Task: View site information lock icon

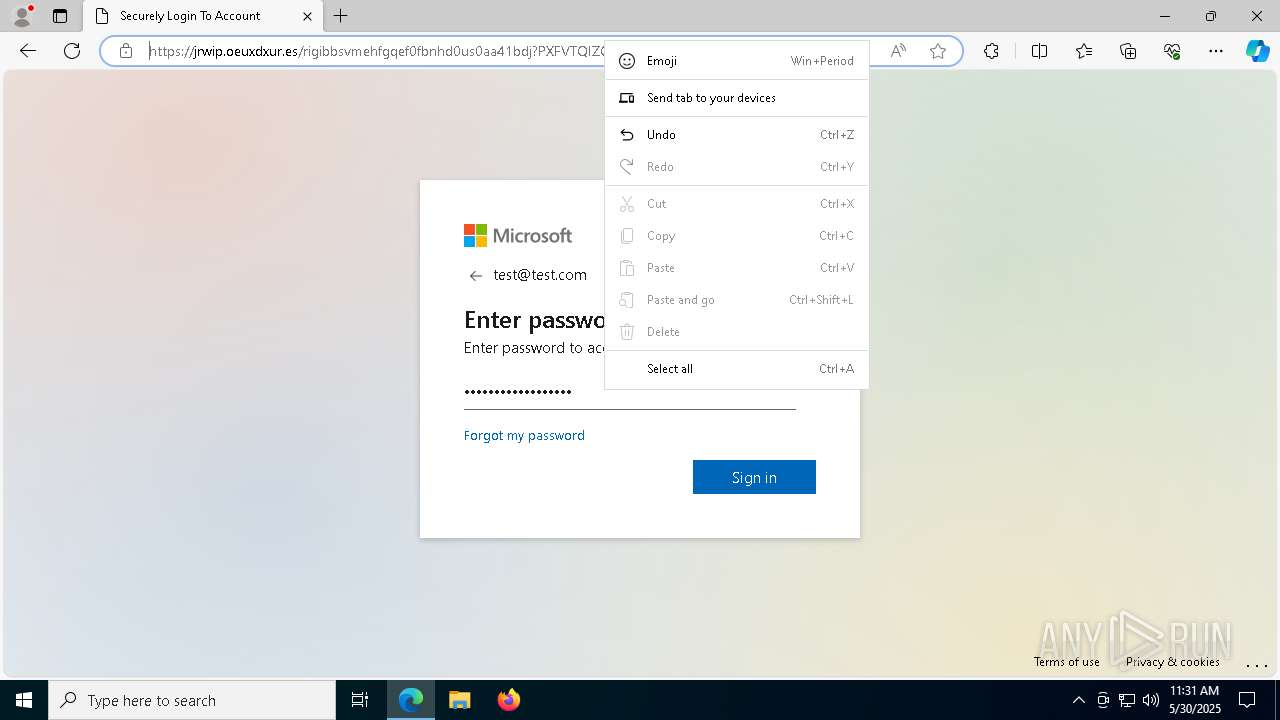Action: pyautogui.click(x=126, y=51)
